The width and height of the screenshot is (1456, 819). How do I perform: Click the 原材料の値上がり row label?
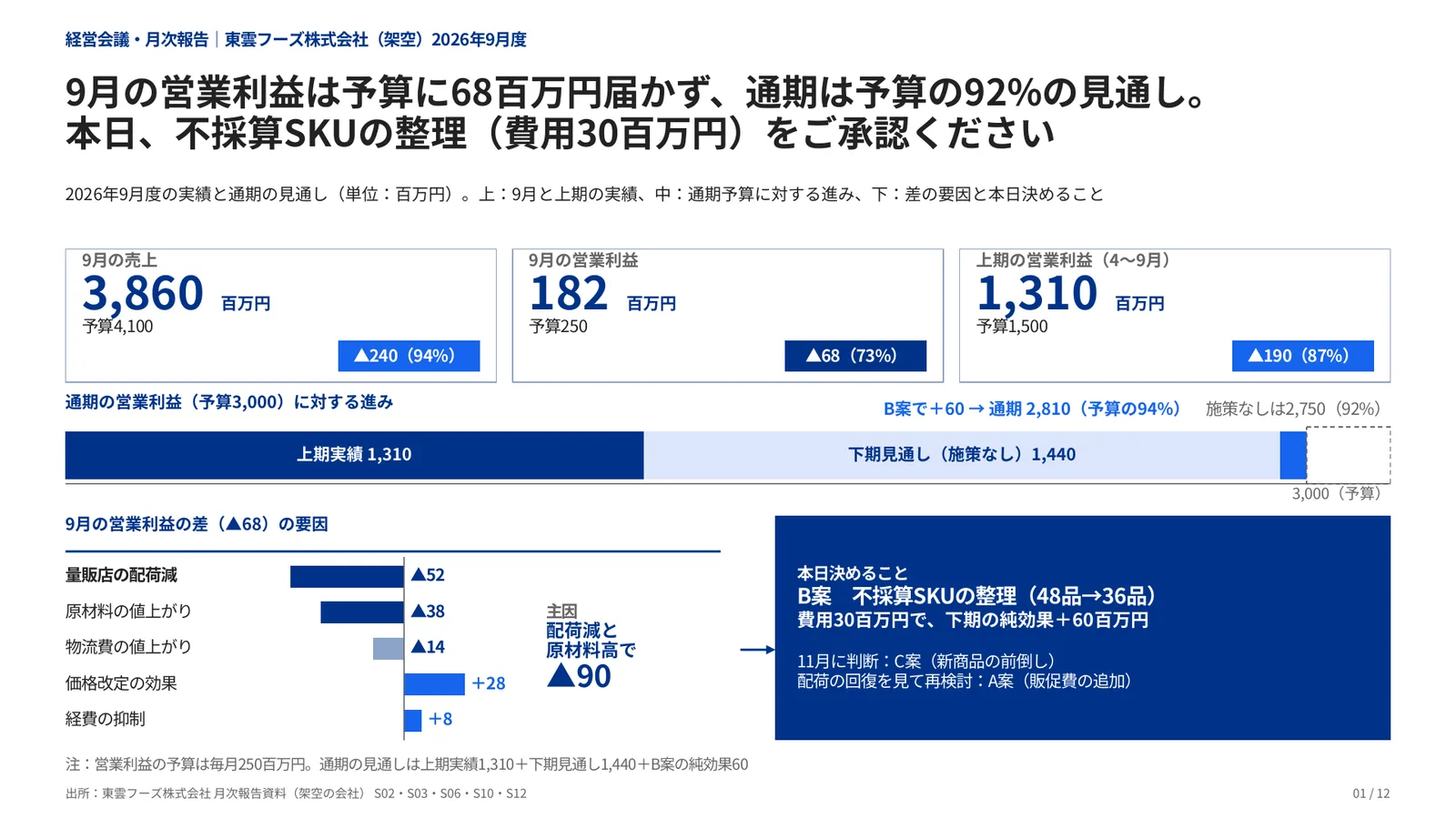(x=128, y=611)
